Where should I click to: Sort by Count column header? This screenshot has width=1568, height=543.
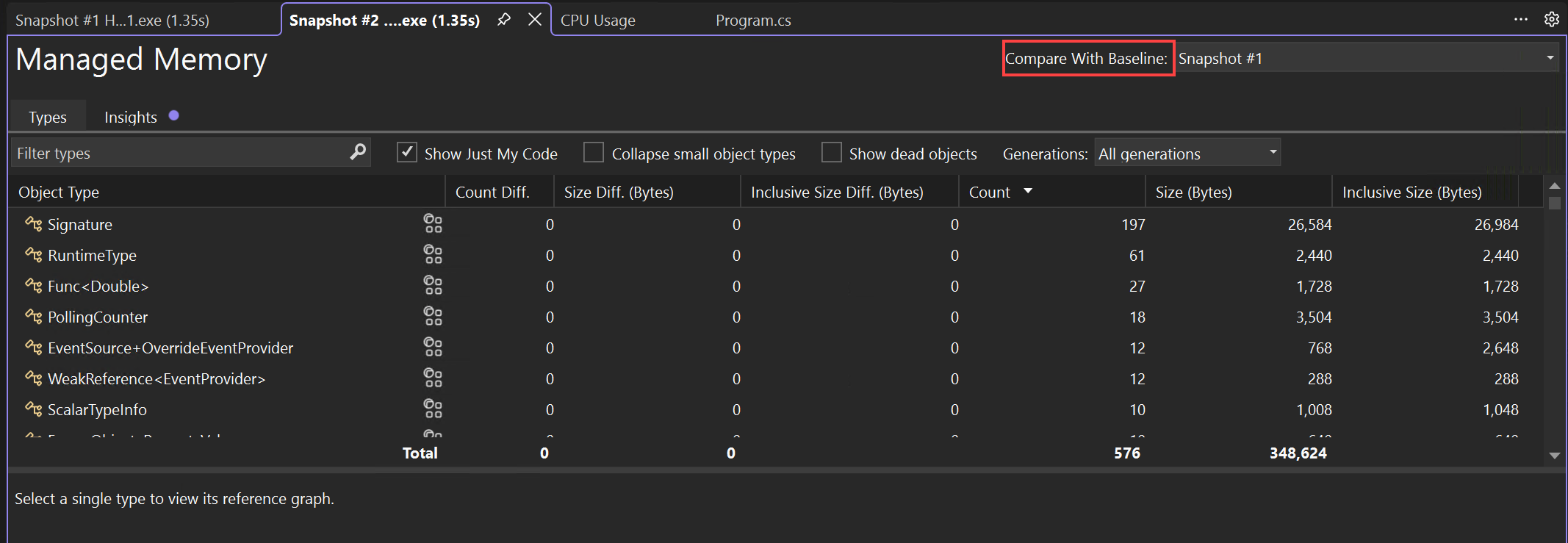pos(989,193)
